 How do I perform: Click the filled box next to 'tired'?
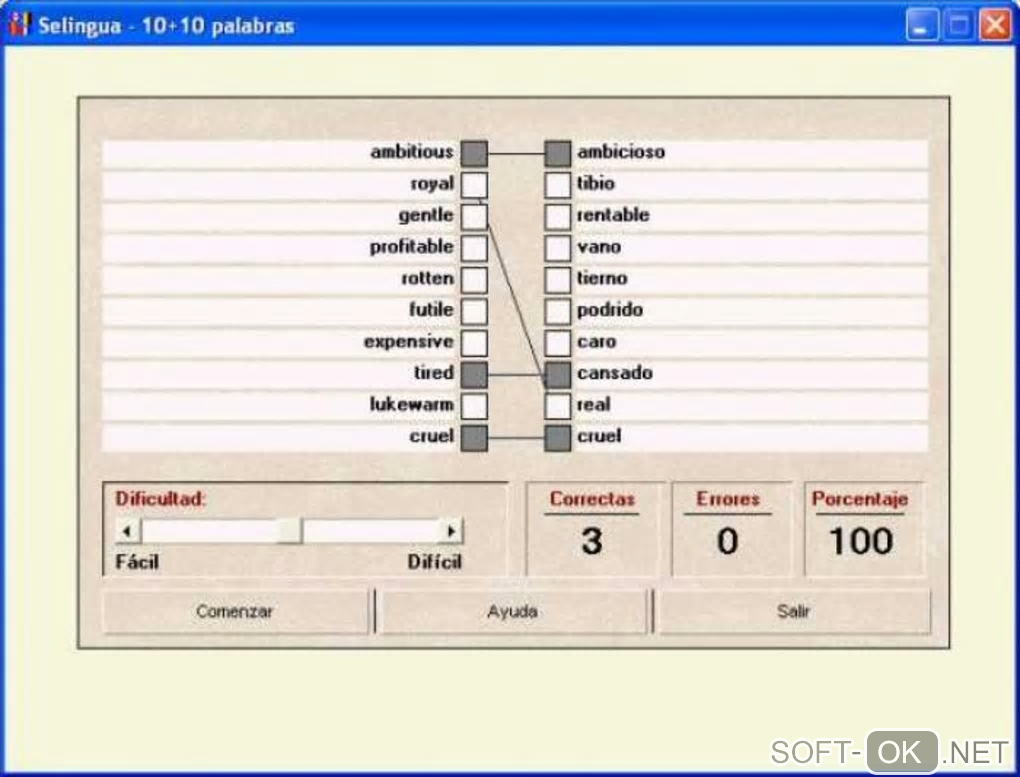(x=474, y=375)
